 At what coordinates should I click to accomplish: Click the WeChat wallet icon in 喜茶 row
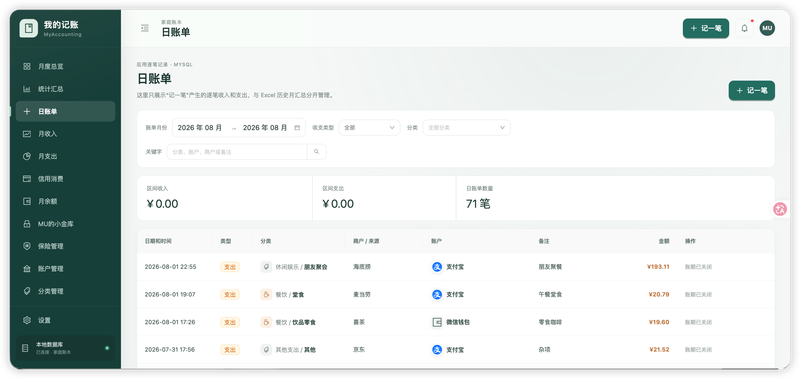pos(437,322)
